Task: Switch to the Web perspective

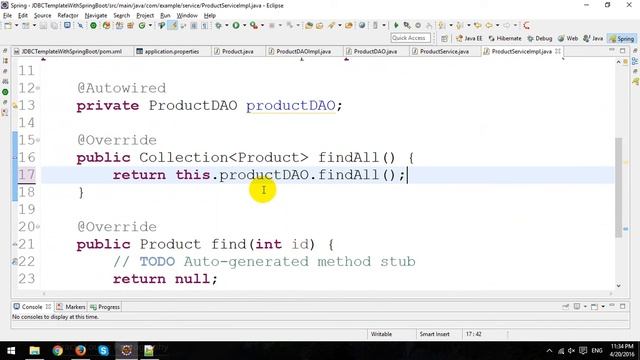Action: 568,38
